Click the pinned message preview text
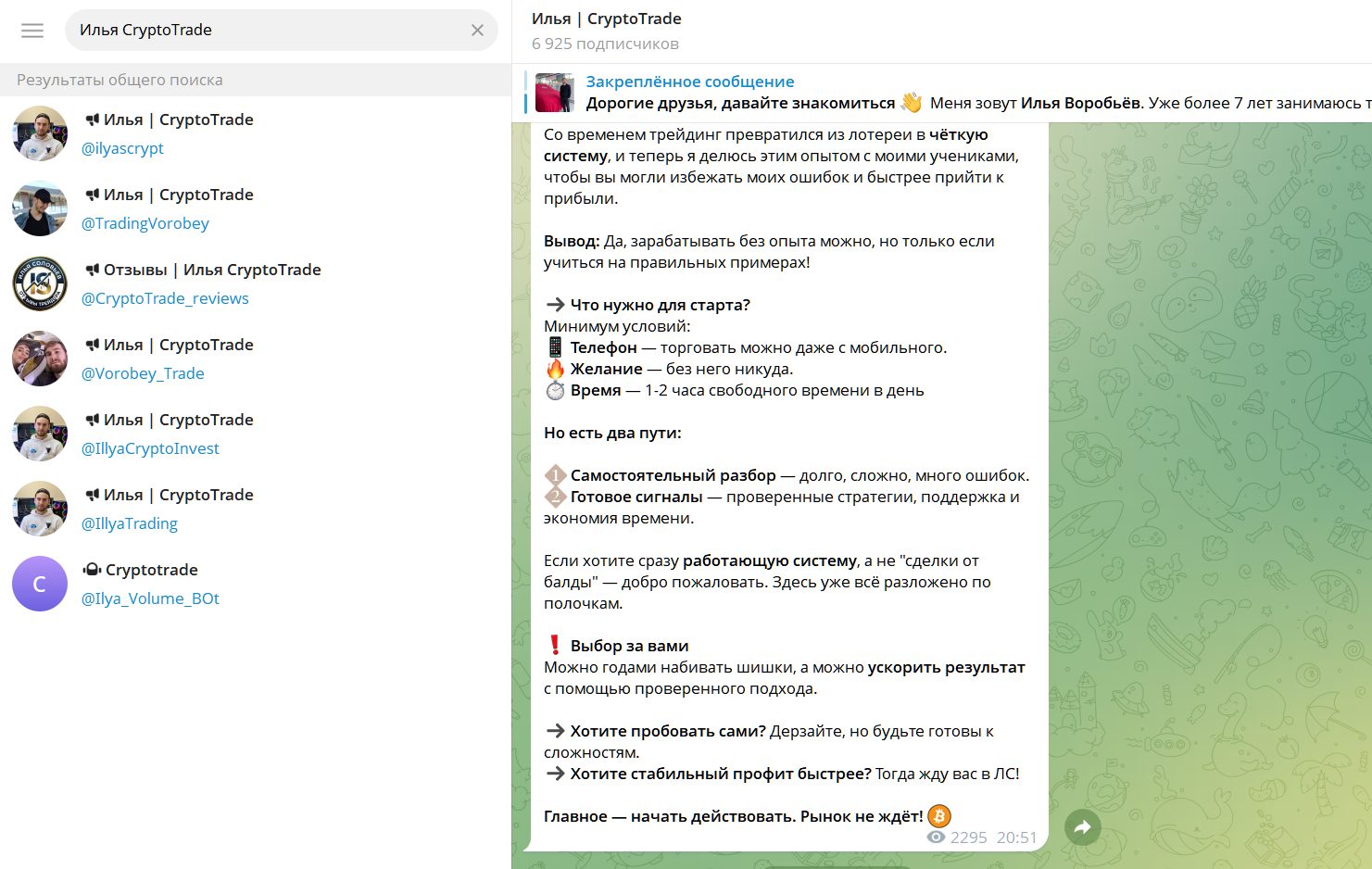Viewport: 1372px width, 869px height. [978, 103]
